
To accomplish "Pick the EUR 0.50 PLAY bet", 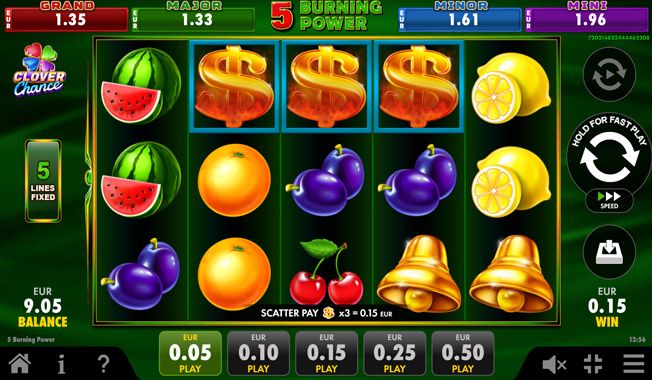I will pos(463,353).
